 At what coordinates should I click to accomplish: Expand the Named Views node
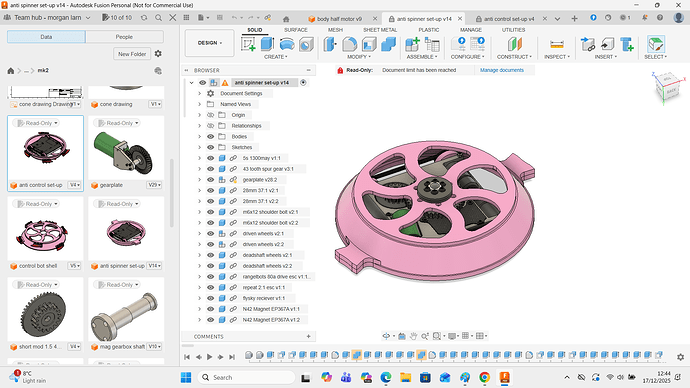tap(199, 104)
